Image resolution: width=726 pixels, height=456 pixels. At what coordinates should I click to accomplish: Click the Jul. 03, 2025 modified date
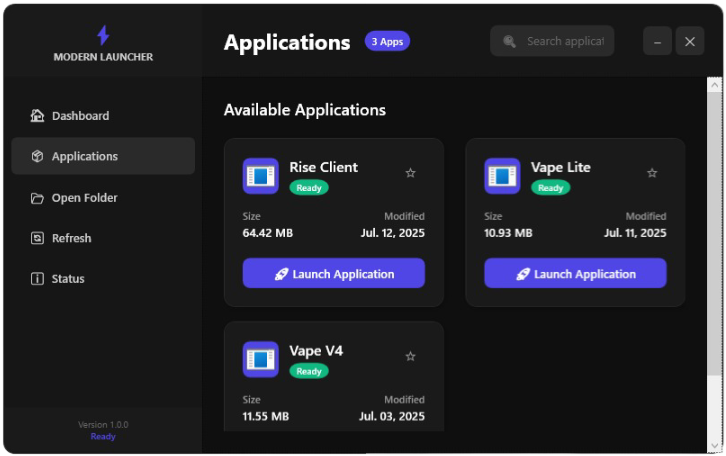click(392, 416)
